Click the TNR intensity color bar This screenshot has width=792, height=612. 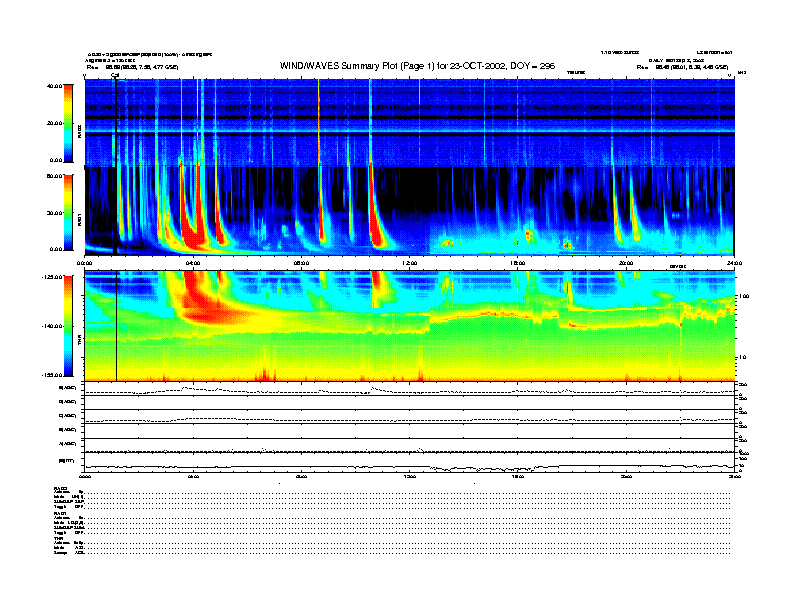68,326
